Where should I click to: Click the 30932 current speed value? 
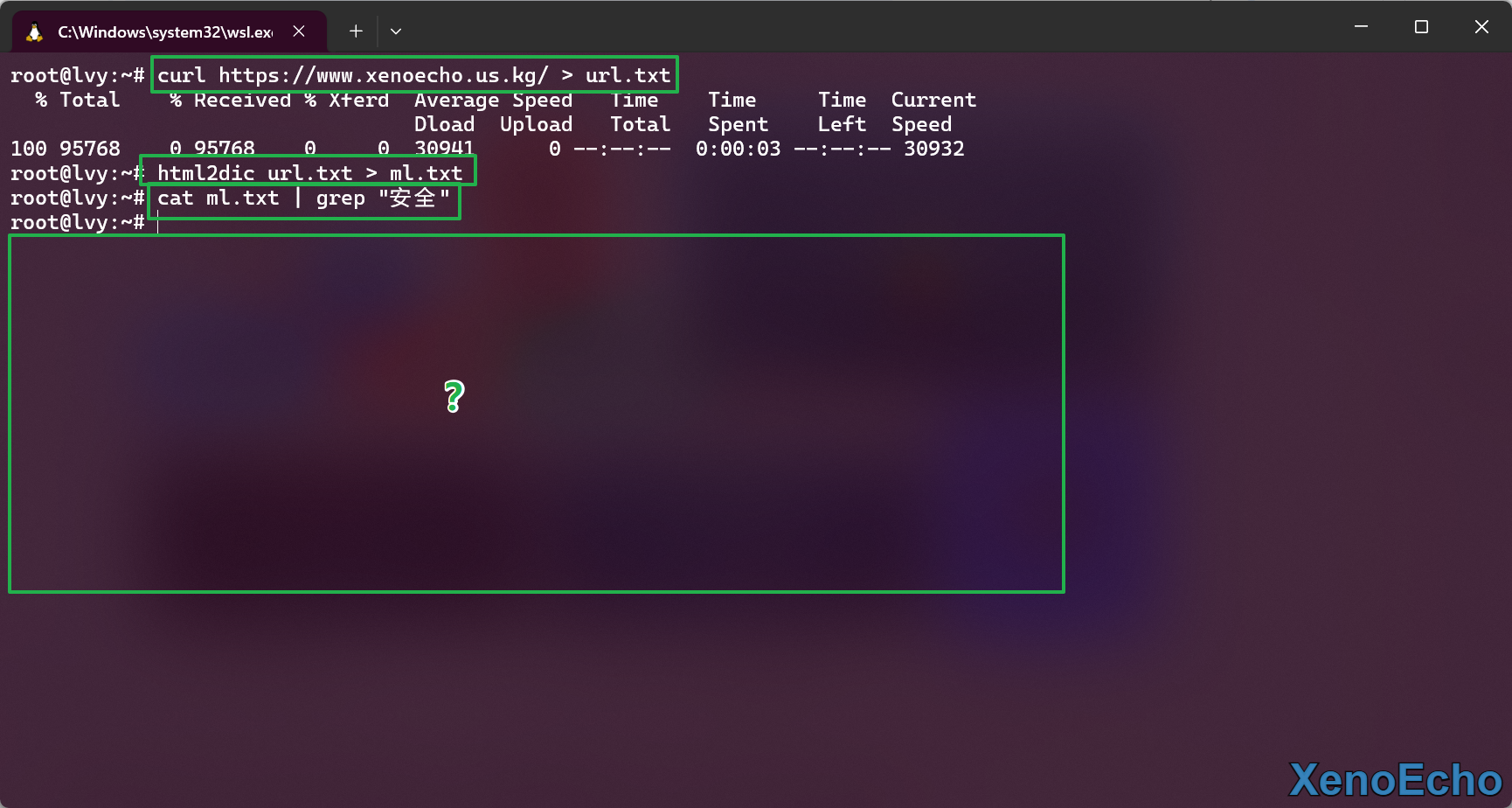(933, 149)
